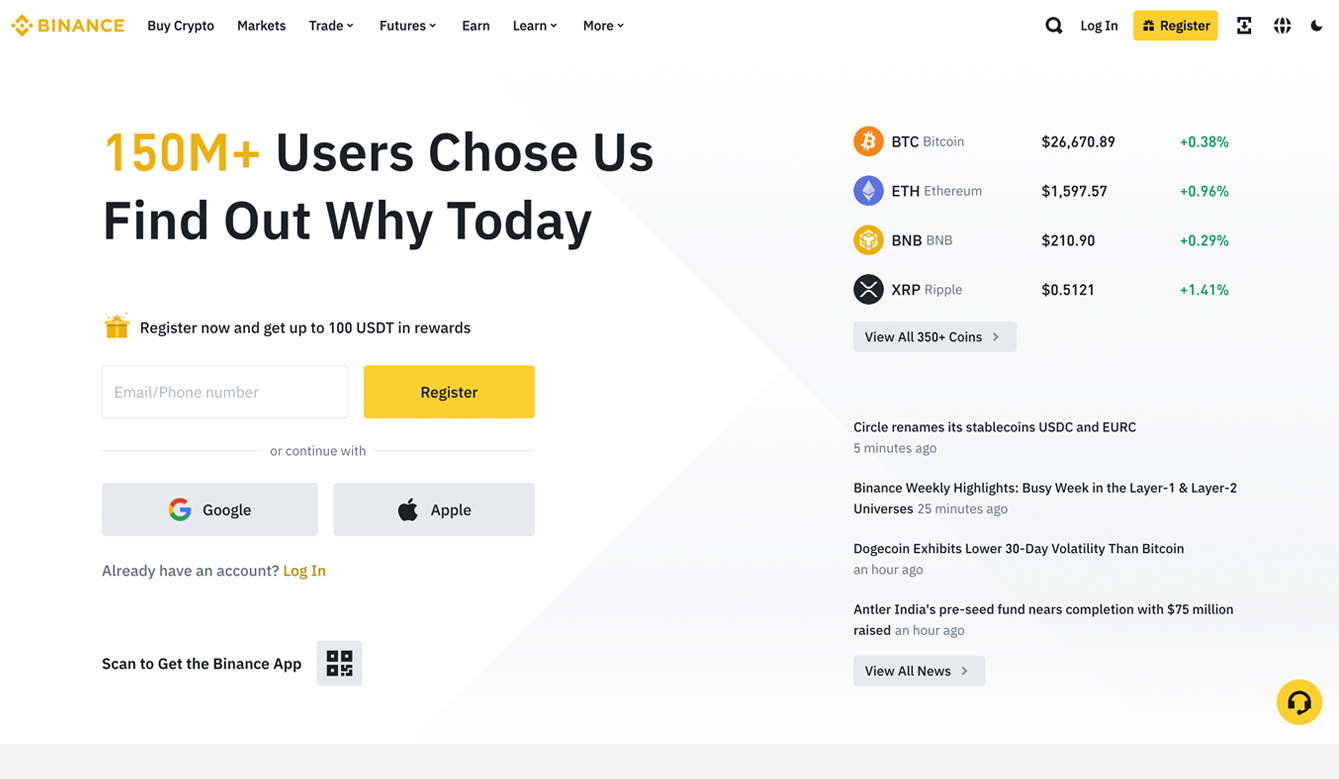Select the Ethereum coin icon

(x=868, y=190)
